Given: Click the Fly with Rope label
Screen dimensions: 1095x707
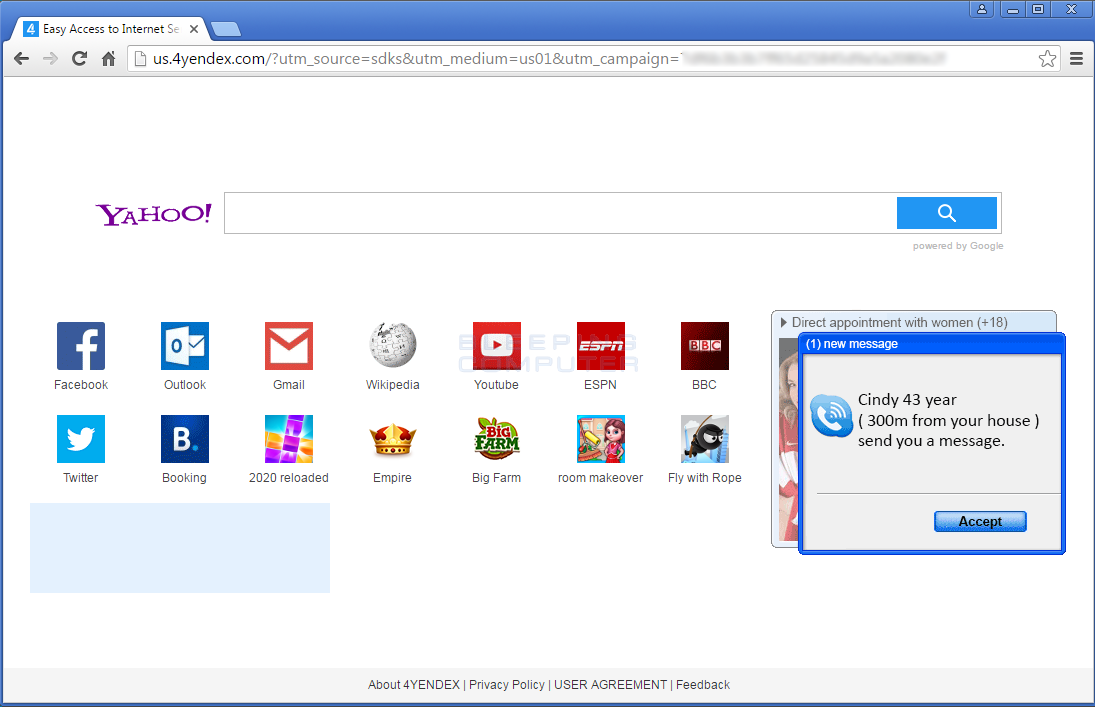Looking at the screenshot, I should (705, 478).
